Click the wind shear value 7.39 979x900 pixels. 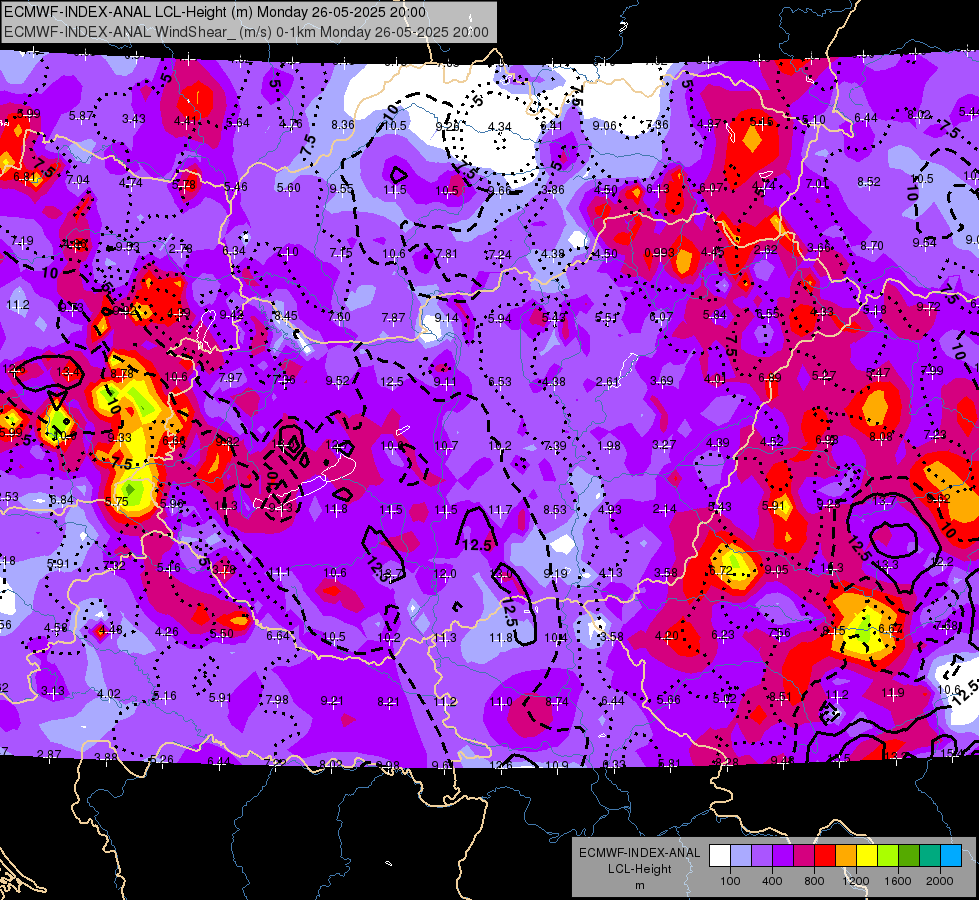click(554, 446)
